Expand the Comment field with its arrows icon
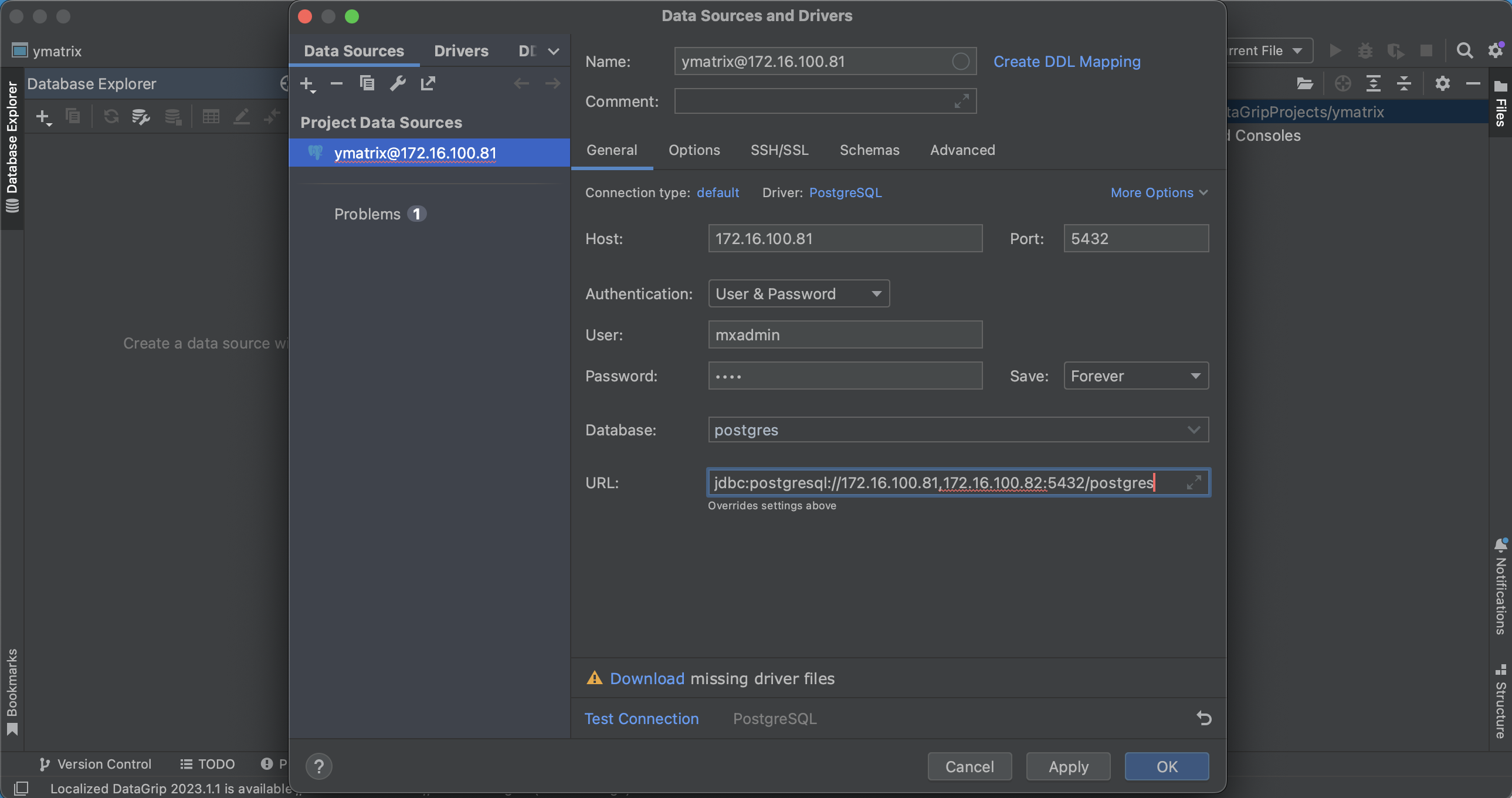 [x=961, y=102]
